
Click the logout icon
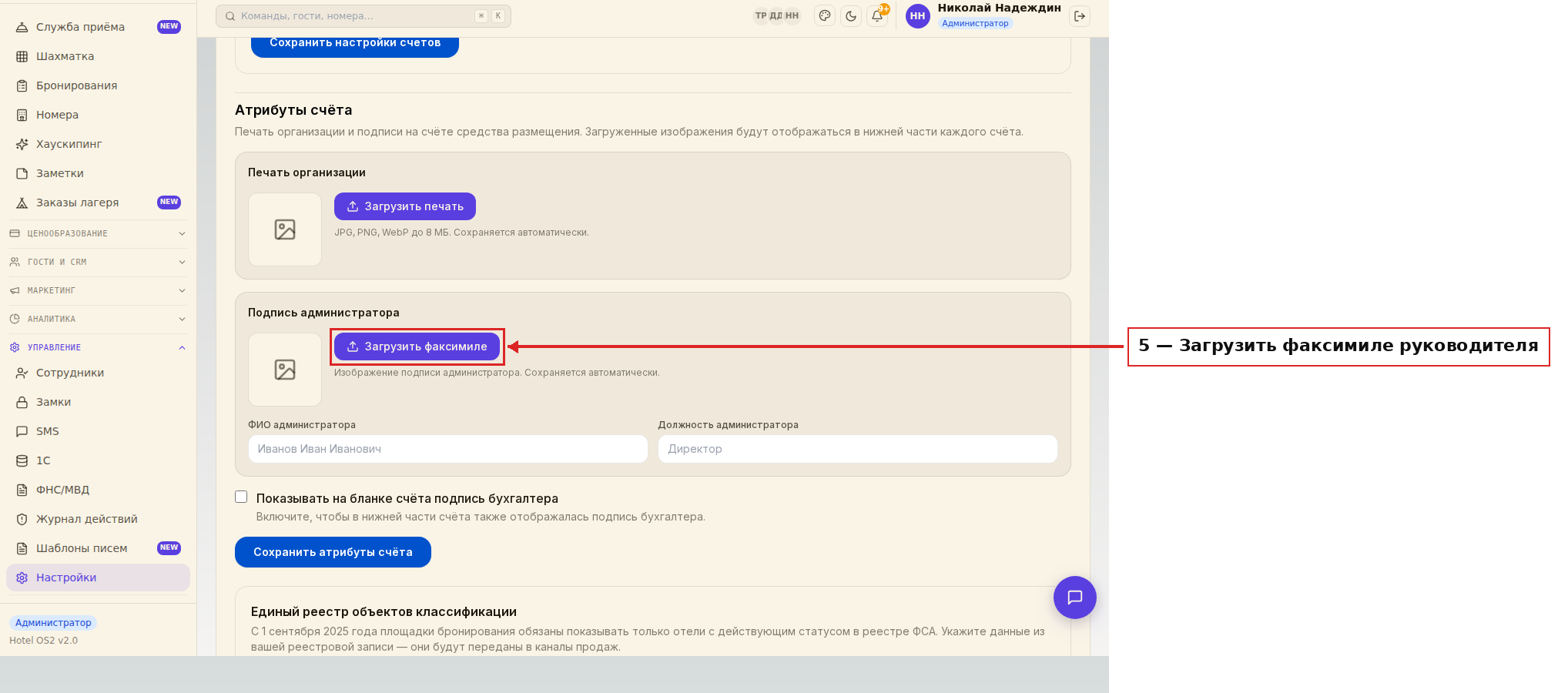point(1080,16)
